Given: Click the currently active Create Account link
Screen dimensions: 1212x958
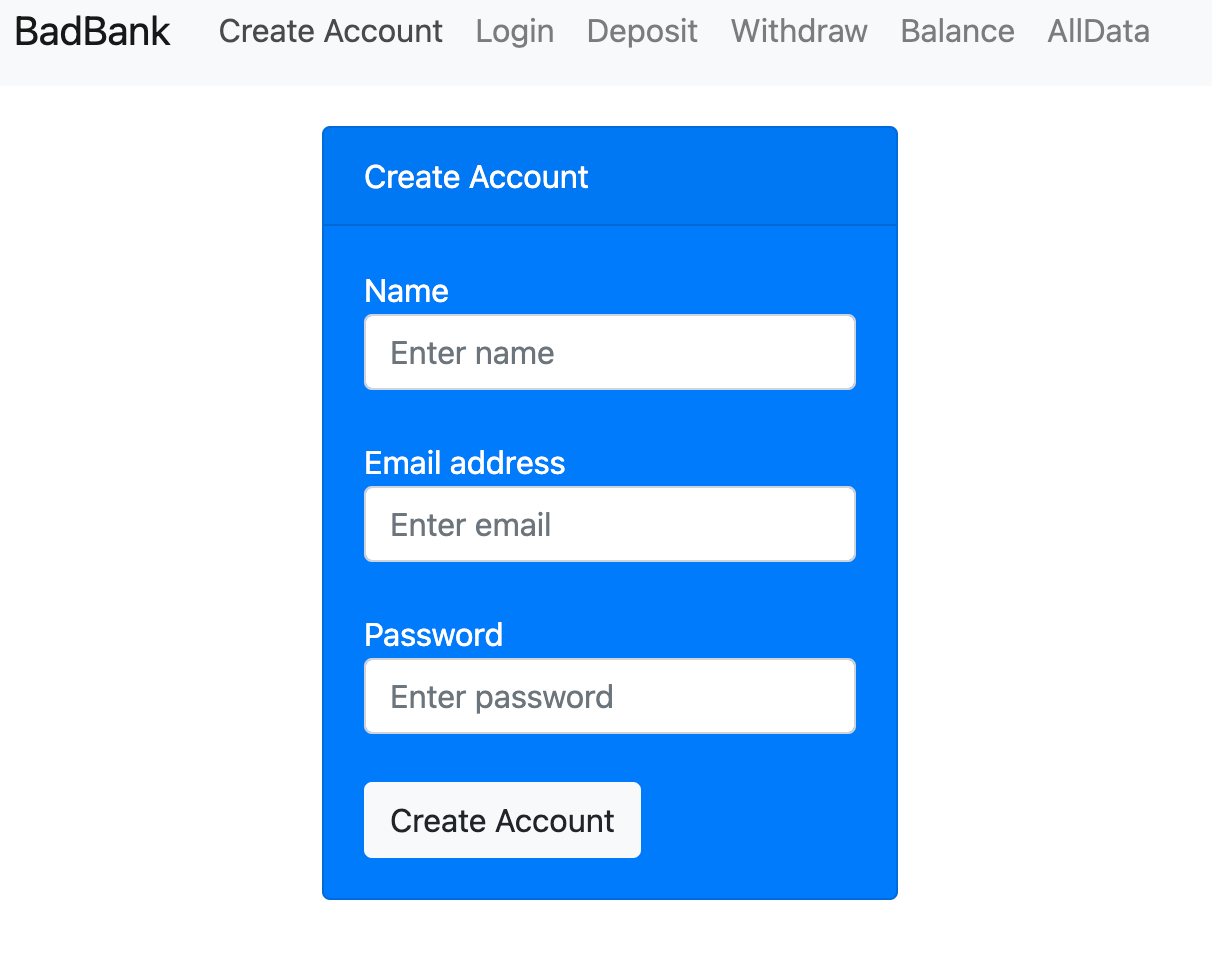Looking at the screenshot, I should [330, 31].
